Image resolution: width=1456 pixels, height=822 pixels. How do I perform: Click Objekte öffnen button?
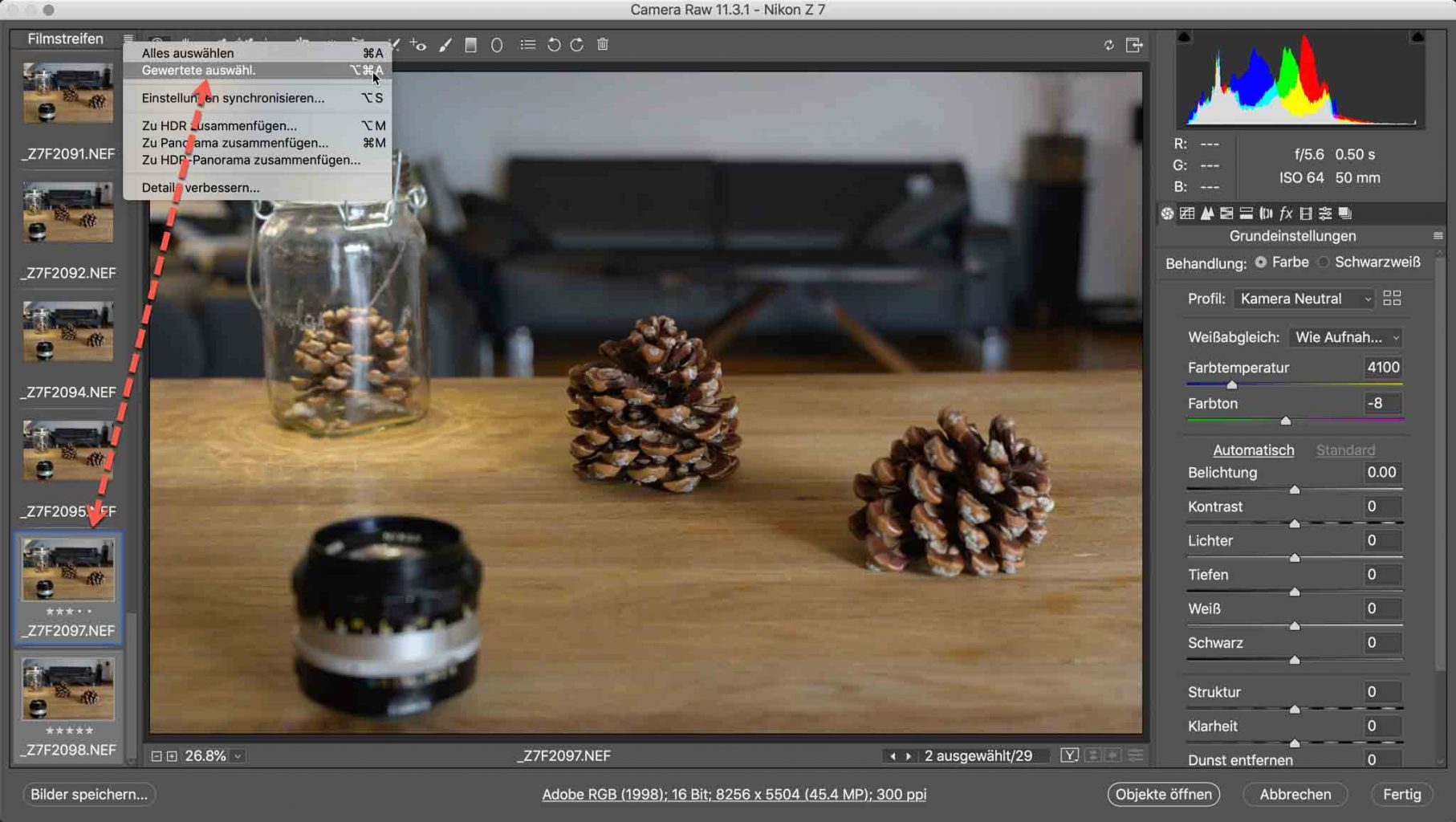1164,794
